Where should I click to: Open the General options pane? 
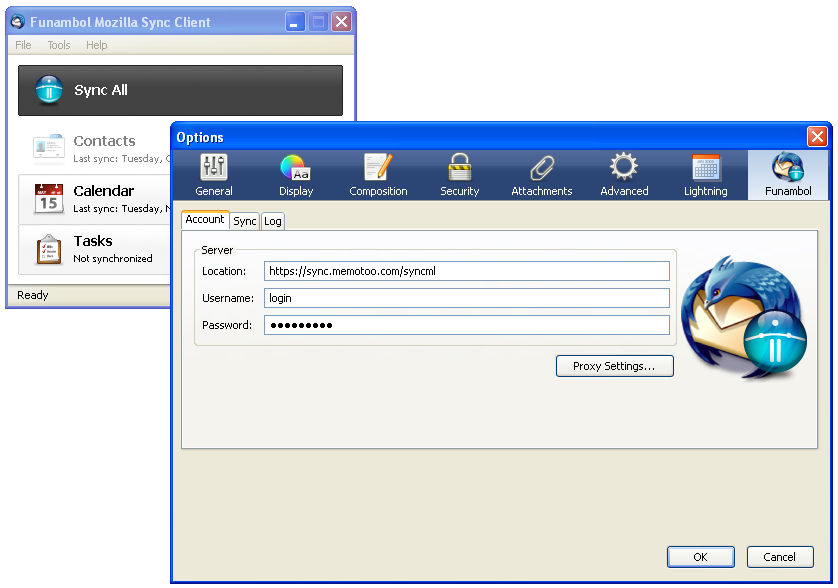tap(214, 175)
